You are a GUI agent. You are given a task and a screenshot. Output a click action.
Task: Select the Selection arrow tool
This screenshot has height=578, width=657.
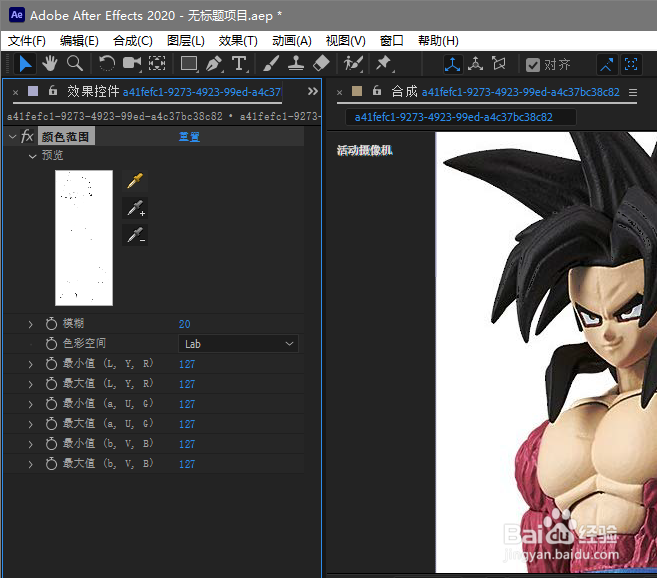pos(25,64)
